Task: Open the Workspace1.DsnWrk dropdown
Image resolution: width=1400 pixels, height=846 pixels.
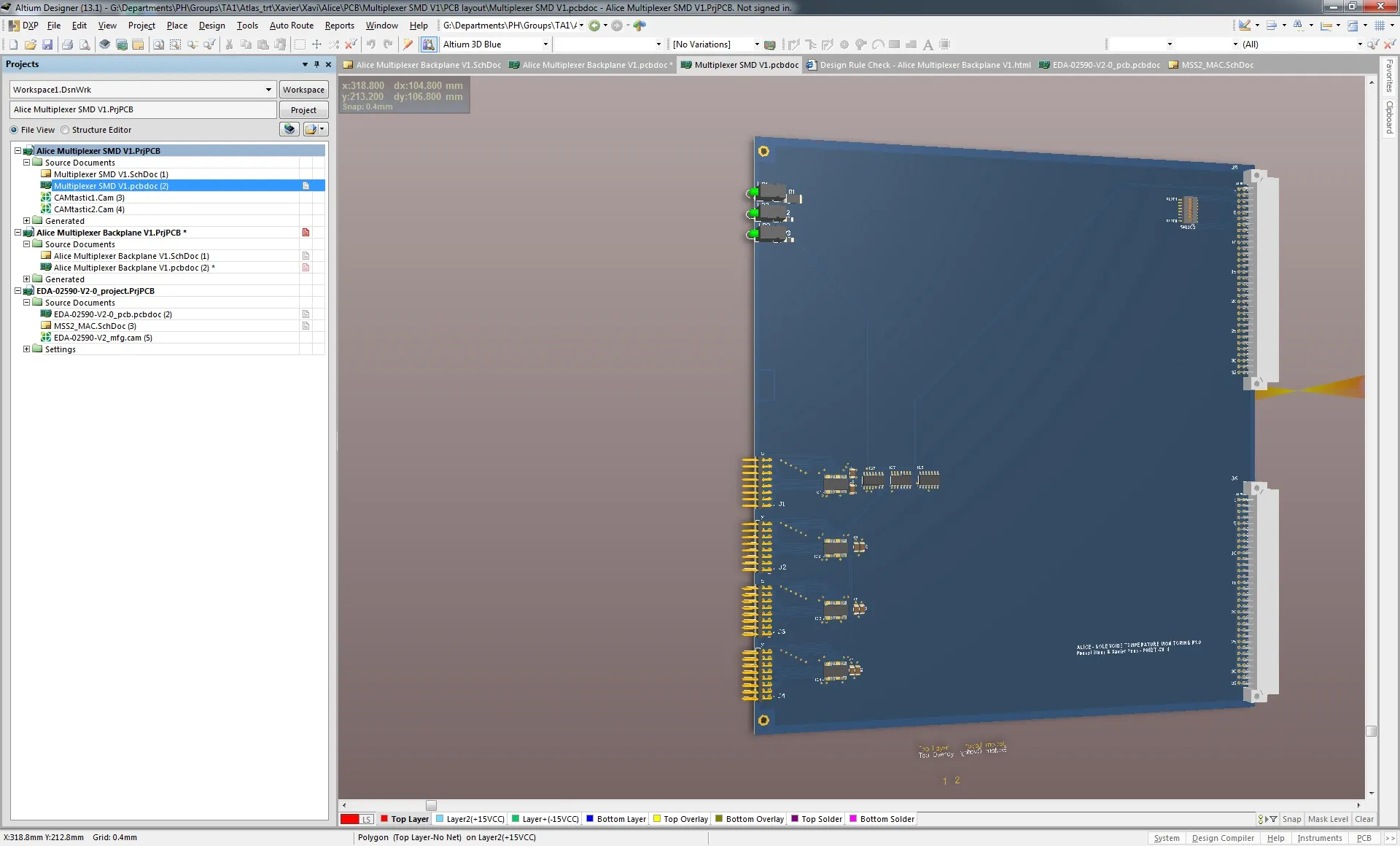Action: [268, 90]
